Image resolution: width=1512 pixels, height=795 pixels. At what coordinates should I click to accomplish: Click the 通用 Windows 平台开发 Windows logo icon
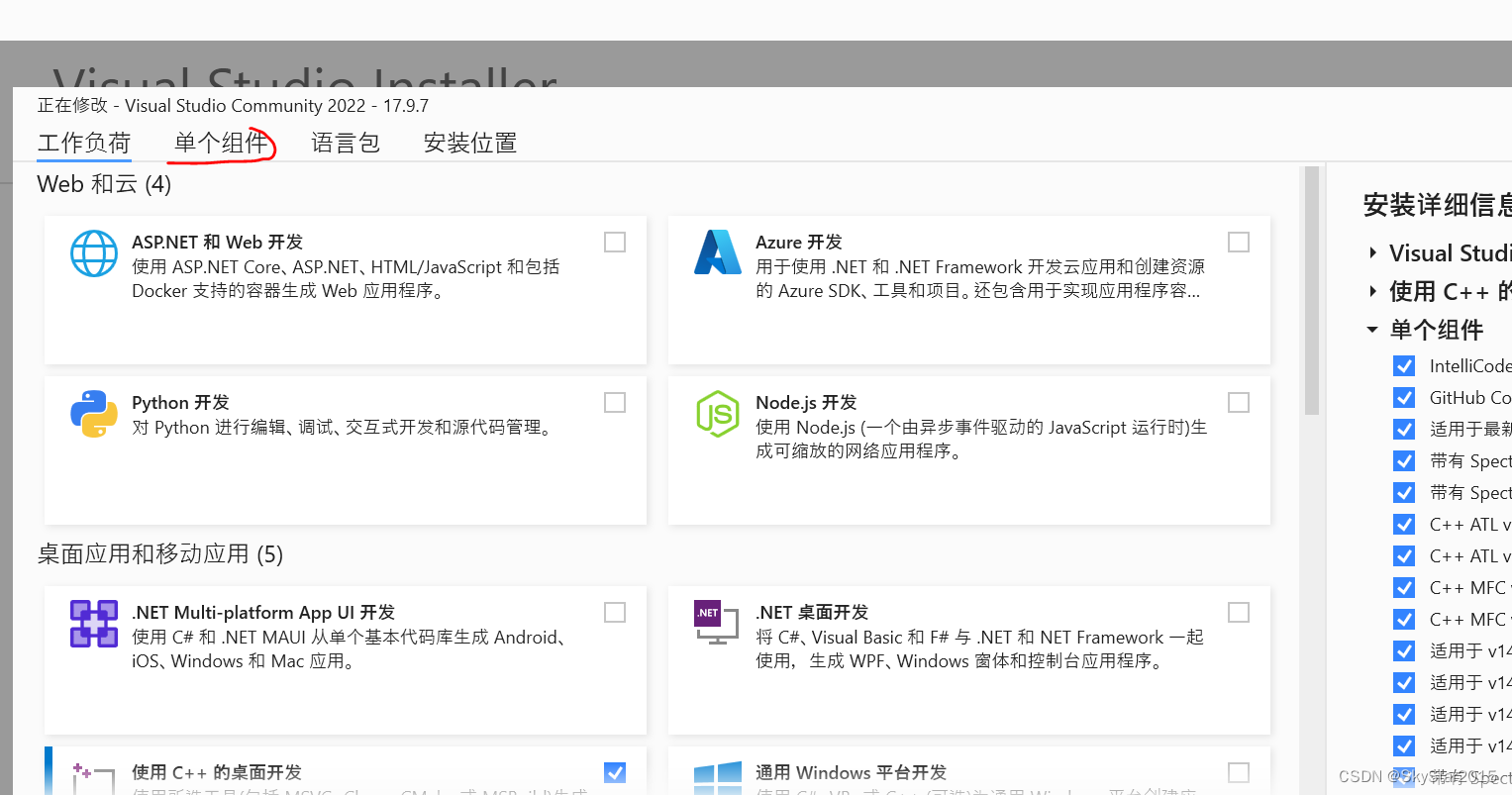click(x=718, y=778)
